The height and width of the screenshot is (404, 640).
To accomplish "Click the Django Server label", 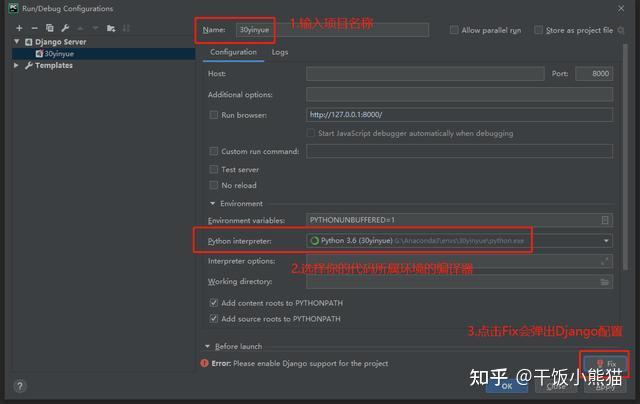I will pyautogui.click(x=60, y=42).
